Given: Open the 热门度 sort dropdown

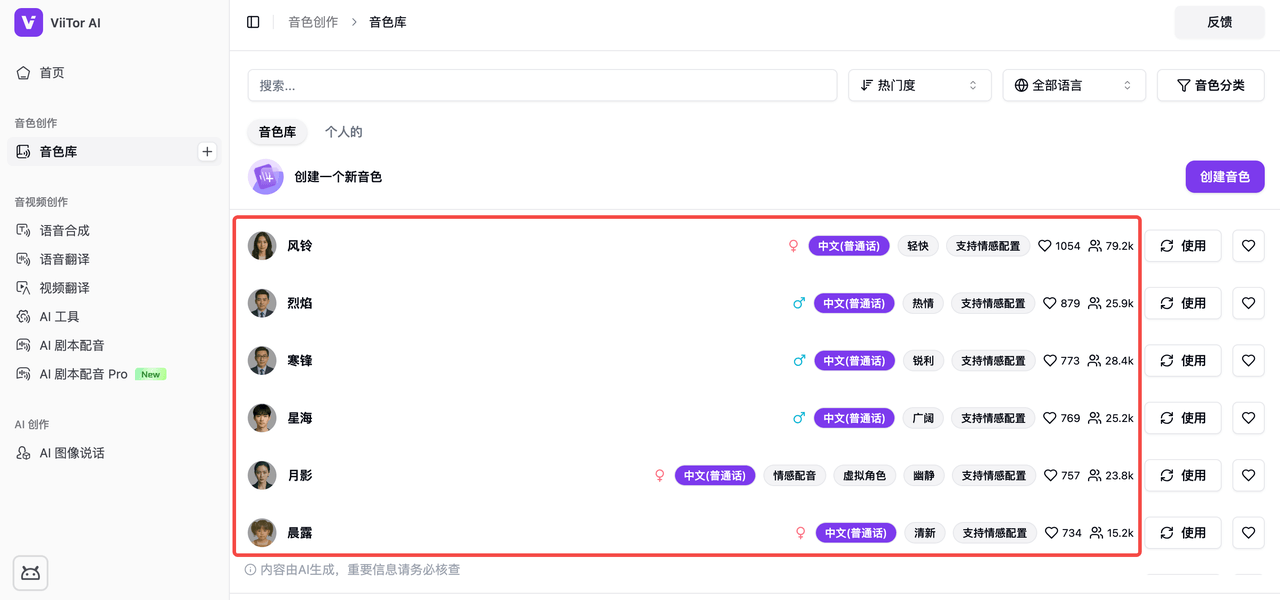Looking at the screenshot, I should tap(919, 86).
